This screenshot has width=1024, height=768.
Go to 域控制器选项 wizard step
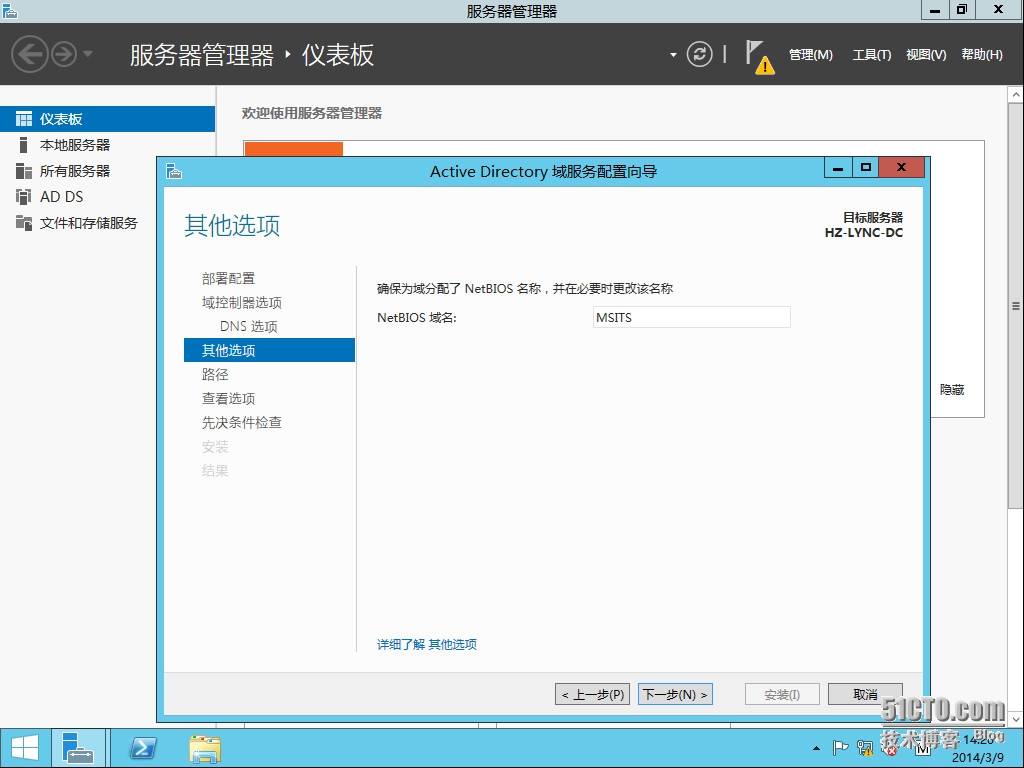pyautogui.click(x=242, y=302)
